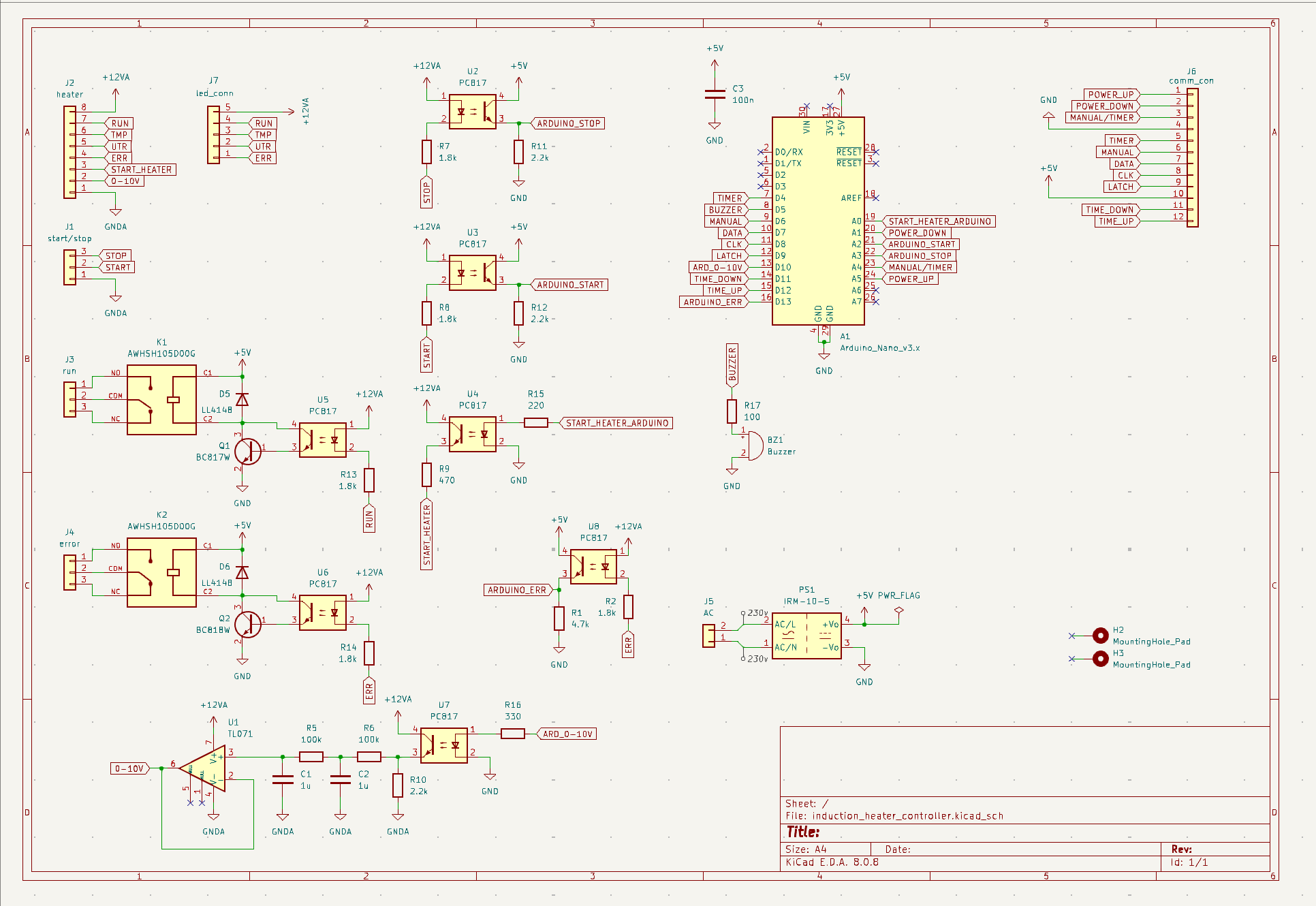Screen dimensions: 1316x906
Task: Click resistor R10 symbol
Action: [398, 785]
